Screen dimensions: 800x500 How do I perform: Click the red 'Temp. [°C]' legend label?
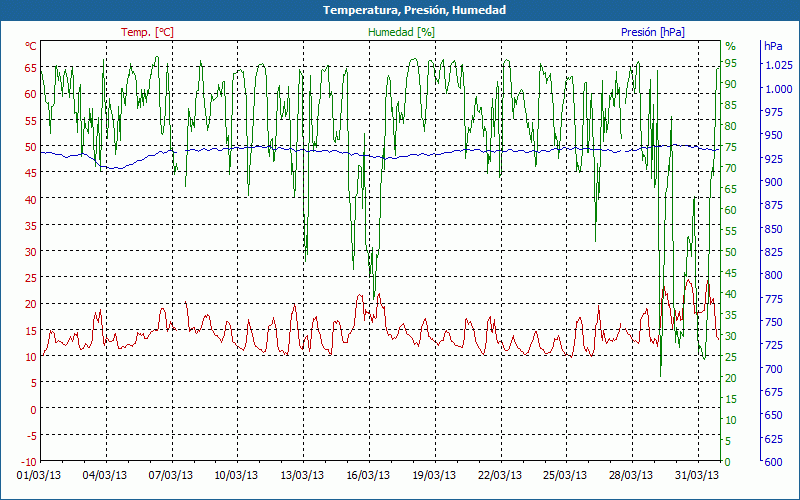click(147, 32)
